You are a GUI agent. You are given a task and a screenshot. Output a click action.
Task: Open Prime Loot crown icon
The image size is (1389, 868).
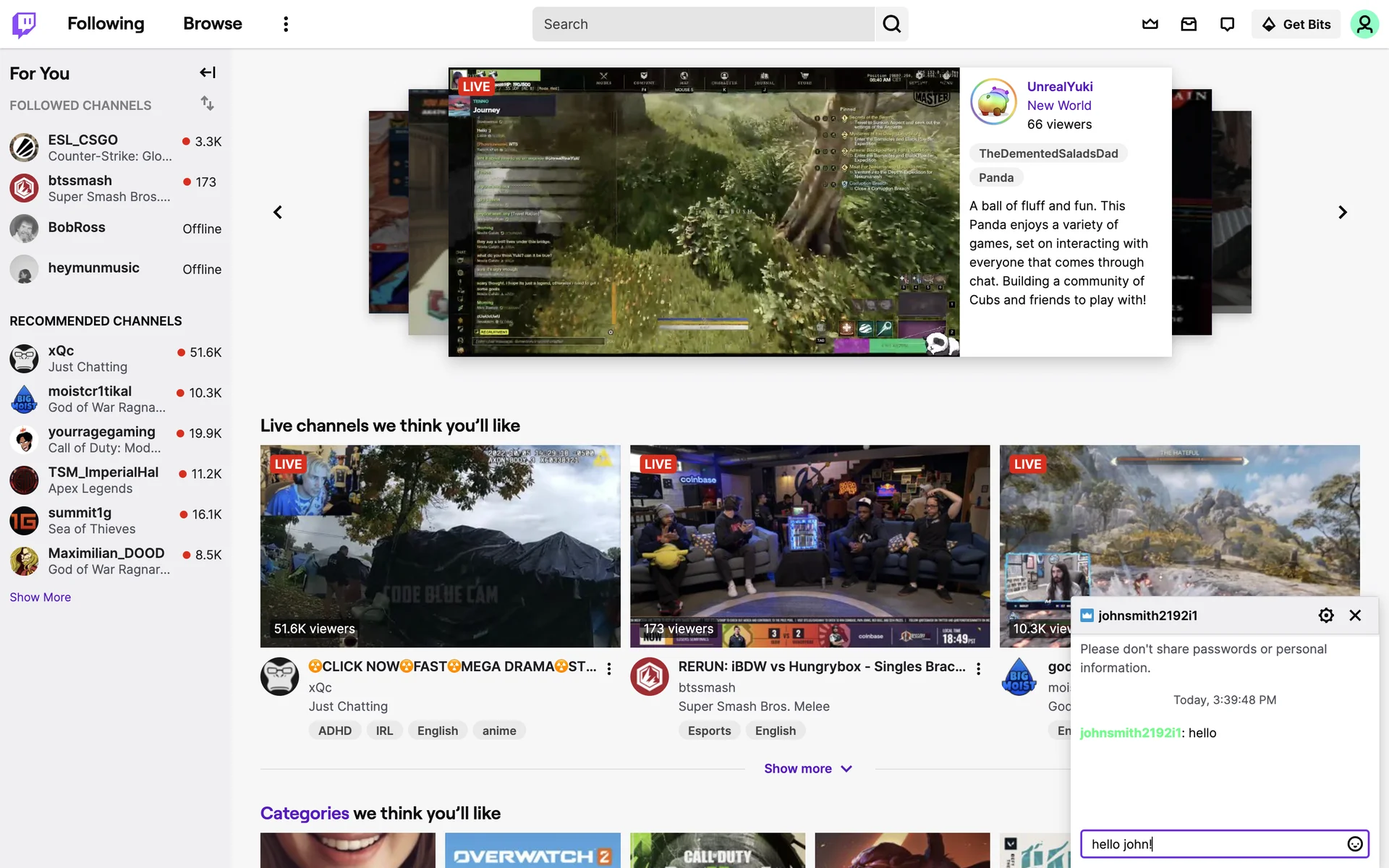coord(1150,24)
